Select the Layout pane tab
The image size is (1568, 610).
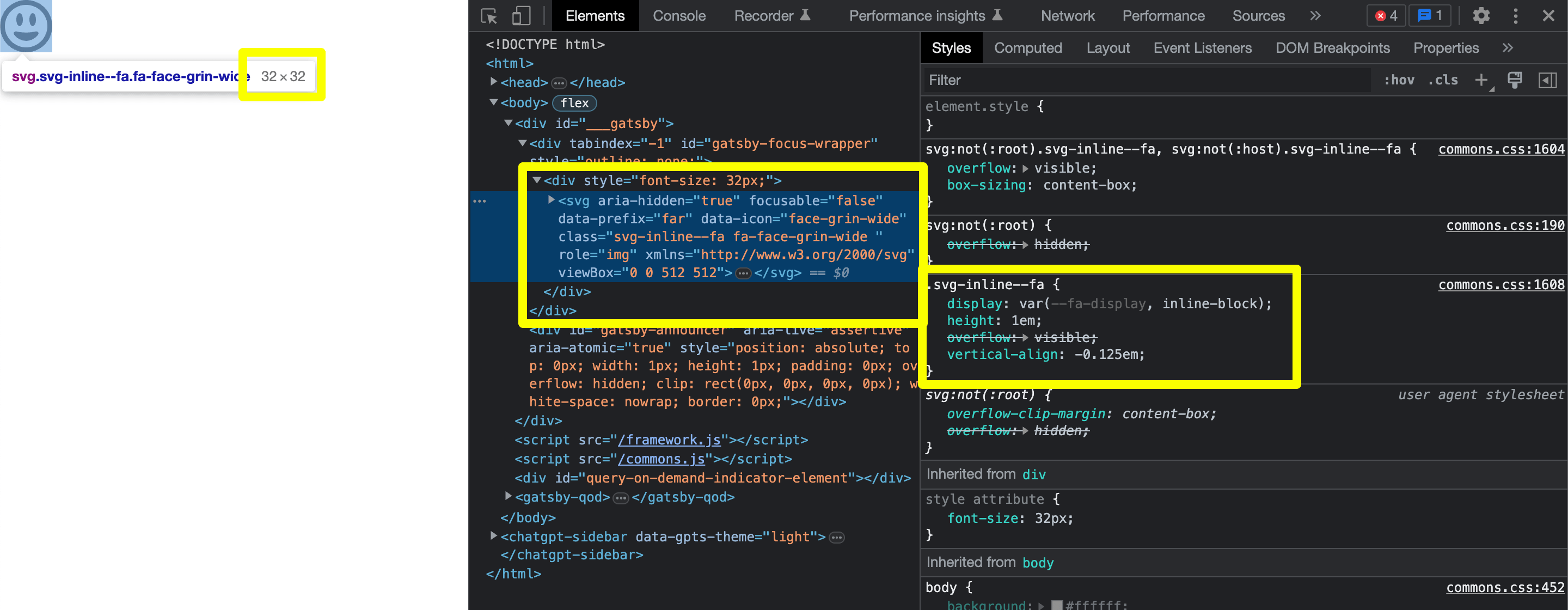pyautogui.click(x=1108, y=48)
